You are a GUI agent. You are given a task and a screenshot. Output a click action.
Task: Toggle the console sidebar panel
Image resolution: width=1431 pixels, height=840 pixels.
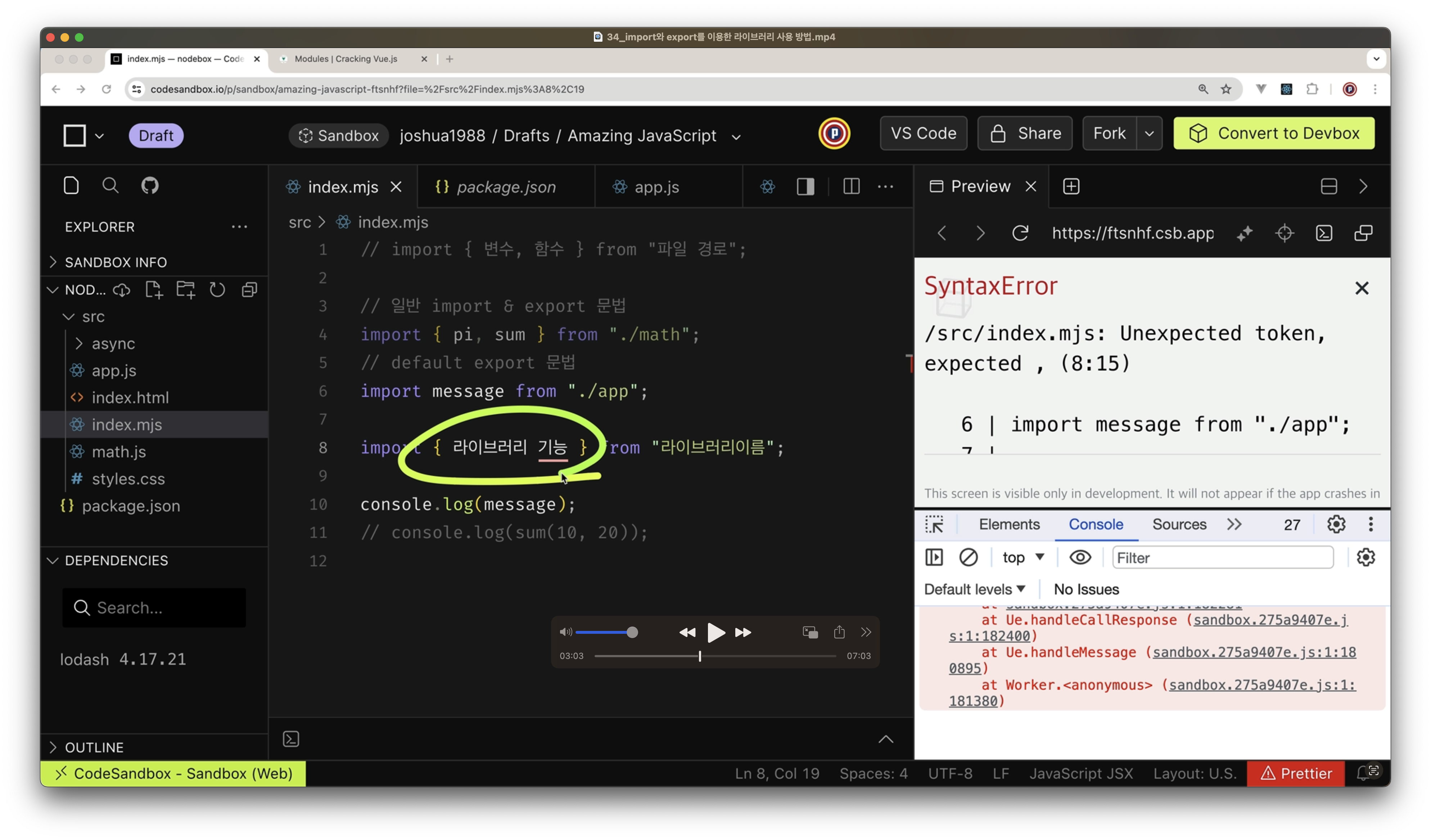click(x=934, y=557)
